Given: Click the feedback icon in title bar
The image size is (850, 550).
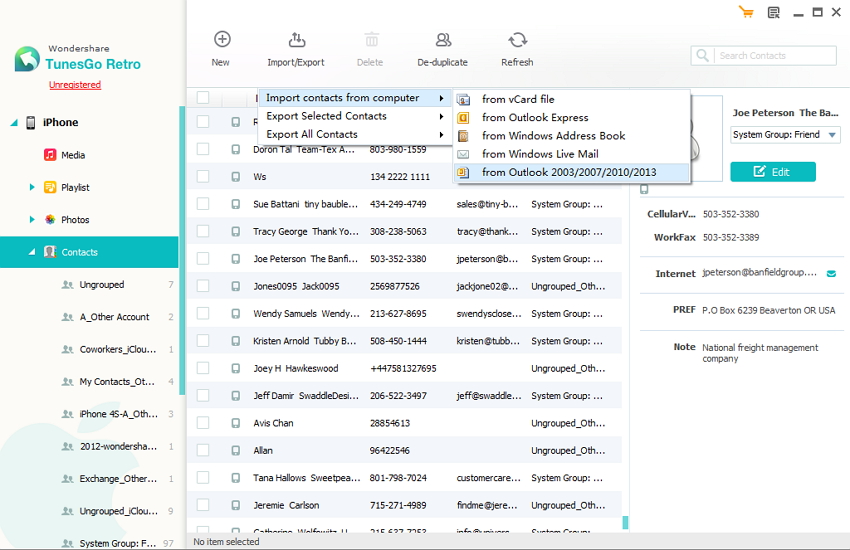Looking at the screenshot, I should [773, 12].
